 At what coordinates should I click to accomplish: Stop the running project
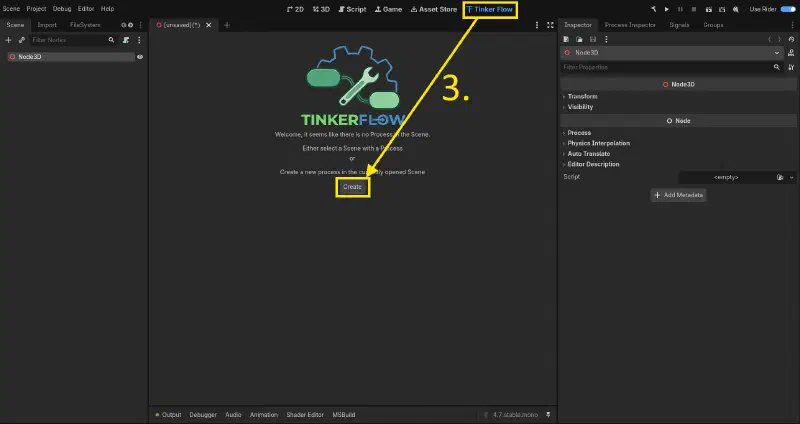(694, 9)
